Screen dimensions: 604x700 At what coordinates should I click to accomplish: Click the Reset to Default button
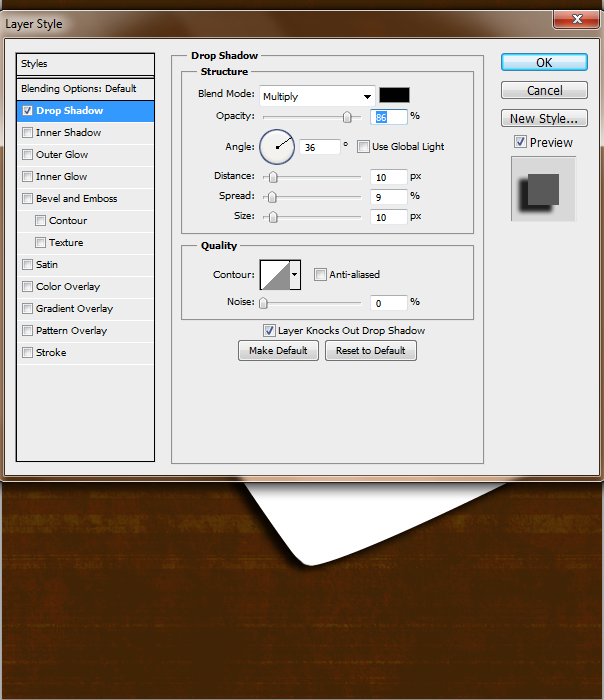[x=371, y=350]
